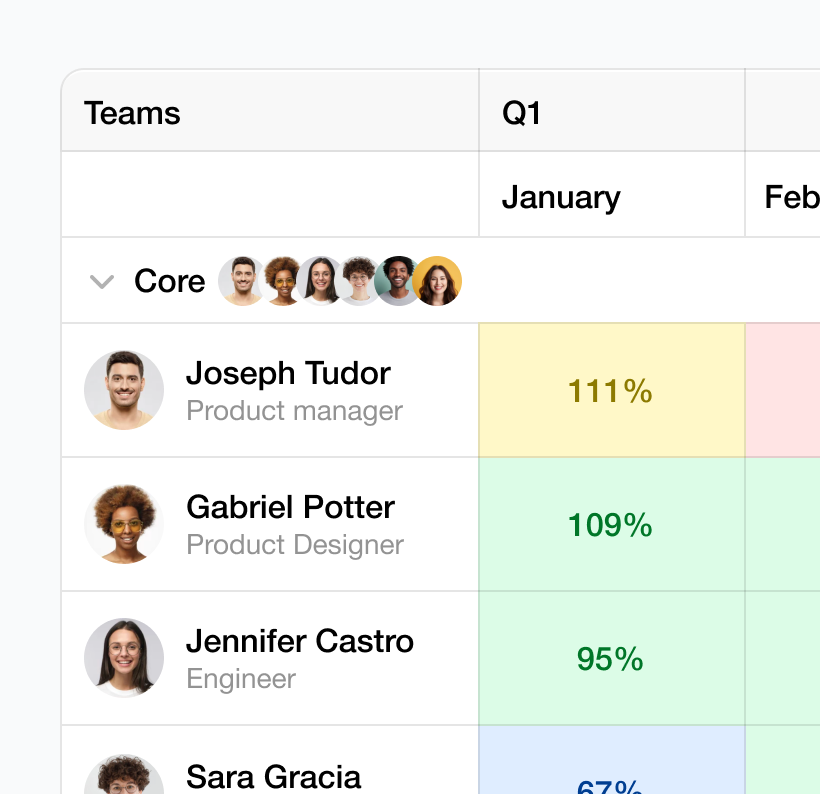Click Gabriel Potter's profile avatar
This screenshot has height=794, width=820.
[x=124, y=524]
